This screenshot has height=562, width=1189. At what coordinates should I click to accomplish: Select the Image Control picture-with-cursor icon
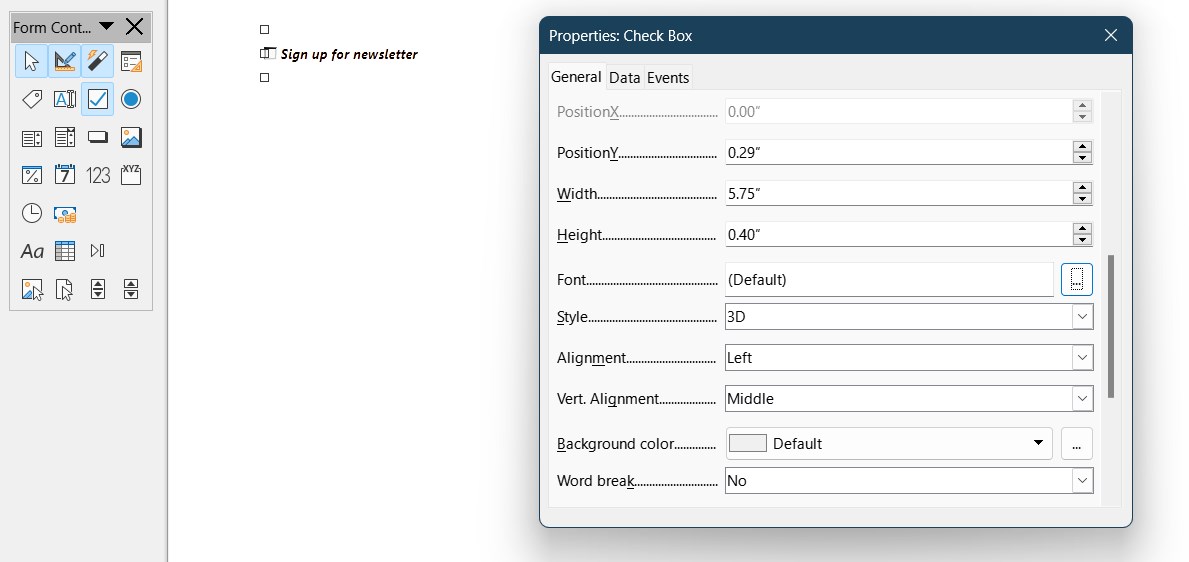click(31, 289)
